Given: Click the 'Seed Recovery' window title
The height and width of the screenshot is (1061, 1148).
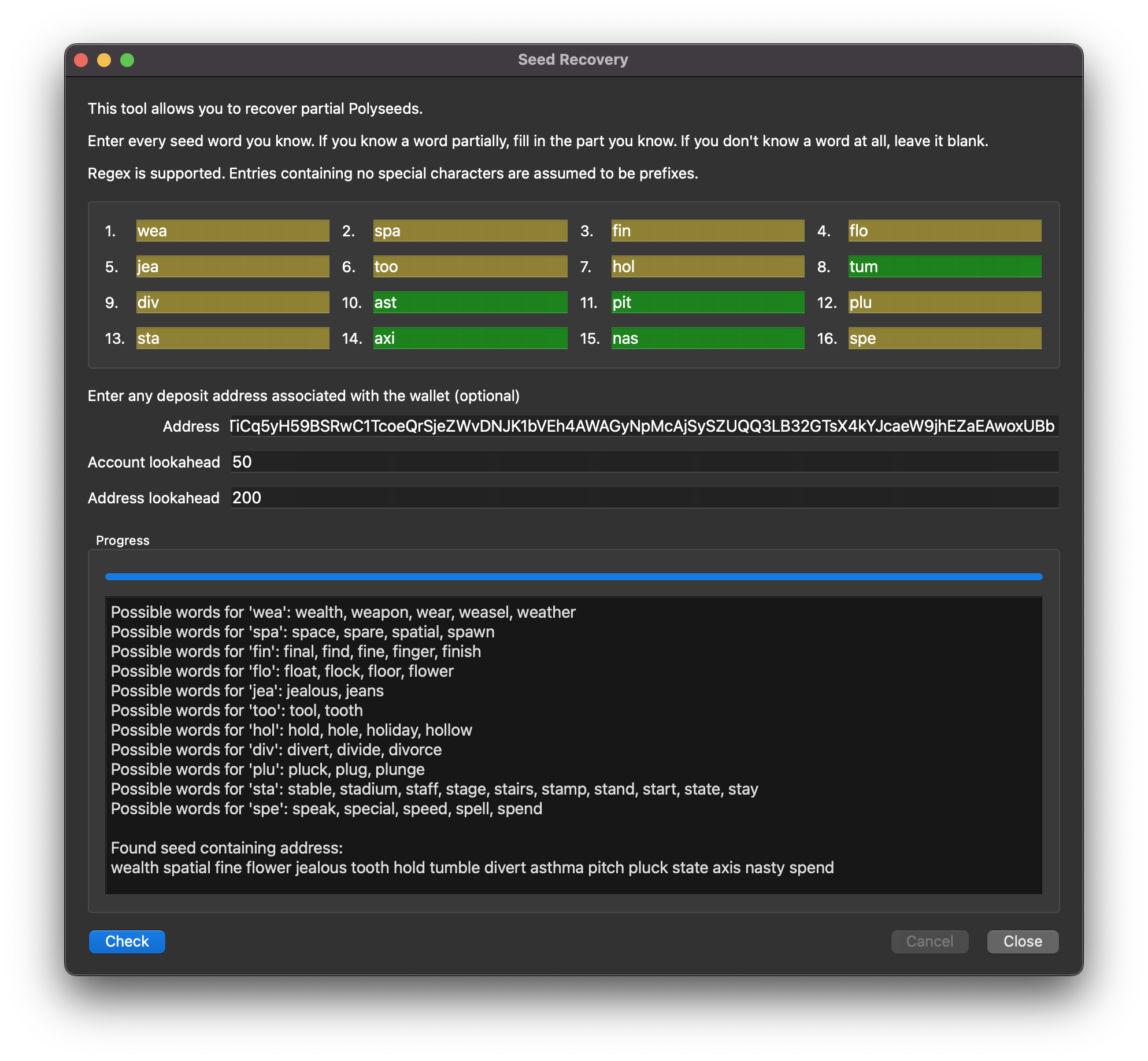Looking at the screenshot, I should tap(573, 60).
